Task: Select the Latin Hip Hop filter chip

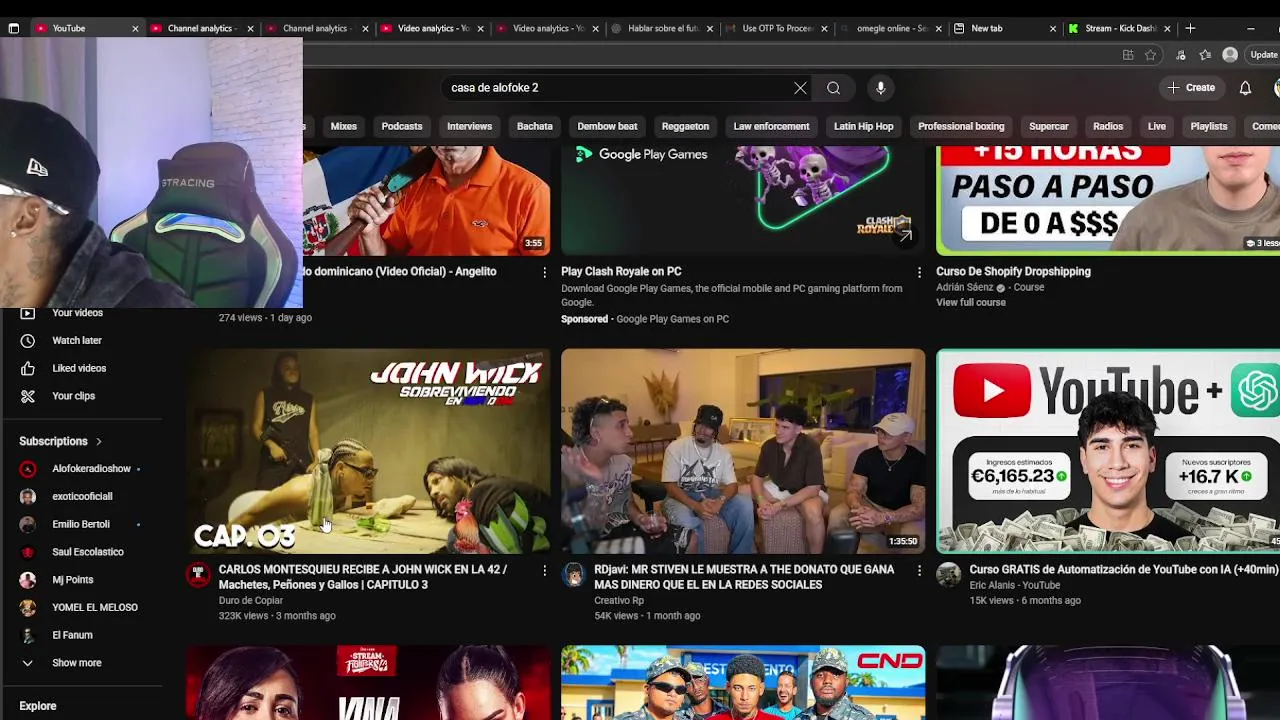Action: pos(864,126)
